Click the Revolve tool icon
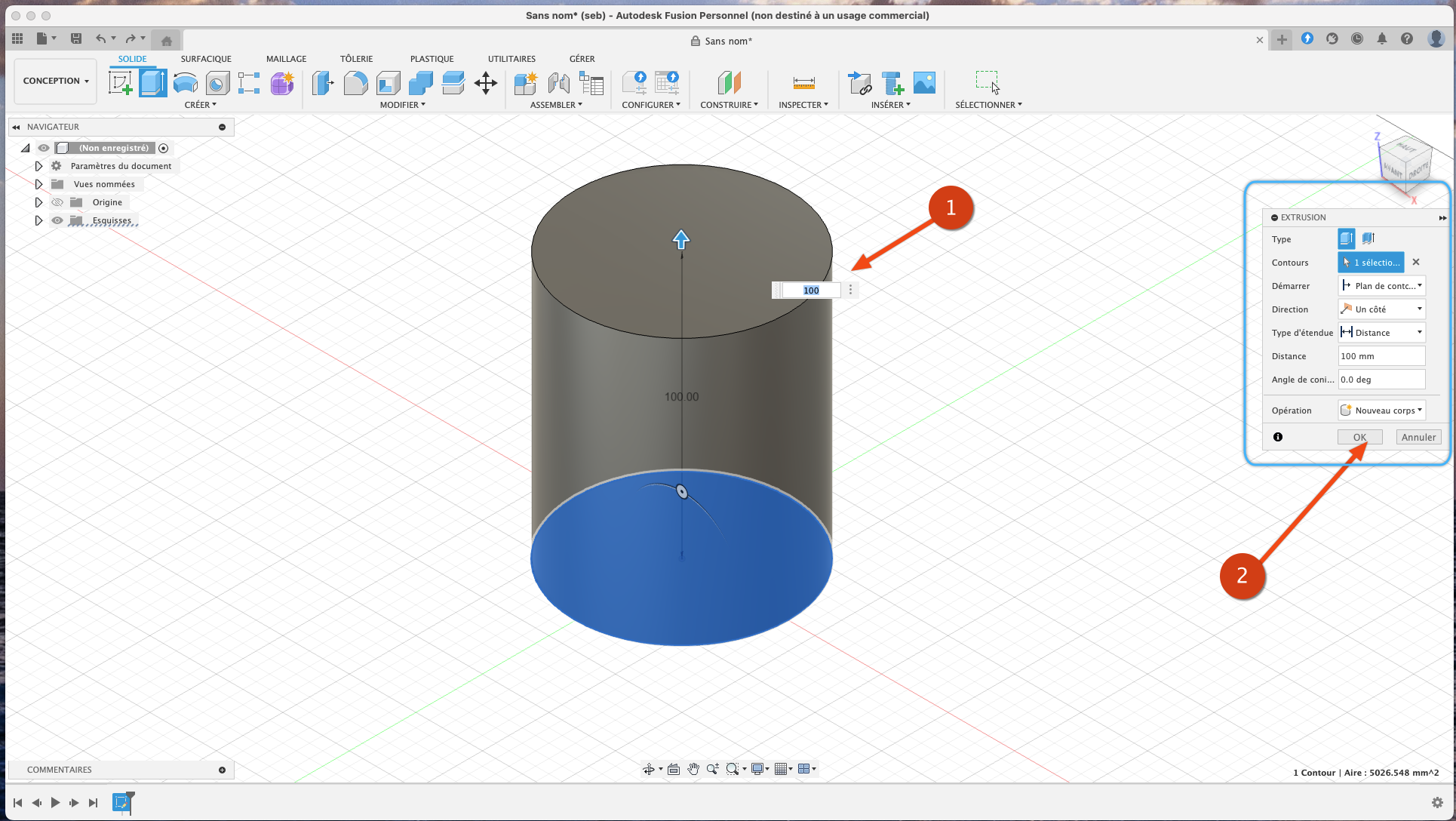 coord(185,83)
